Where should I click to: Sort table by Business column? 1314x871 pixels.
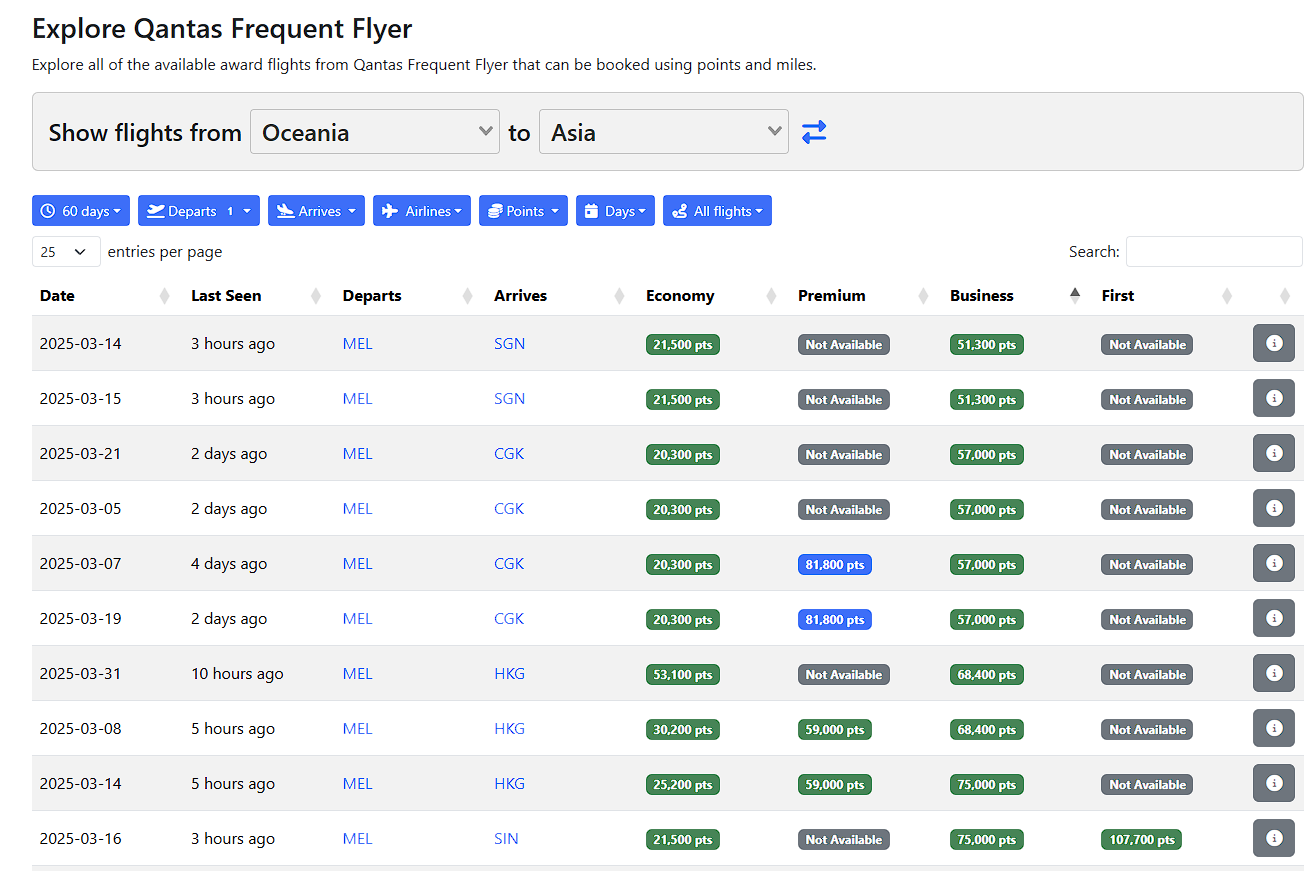click(x=1018, y=295)
